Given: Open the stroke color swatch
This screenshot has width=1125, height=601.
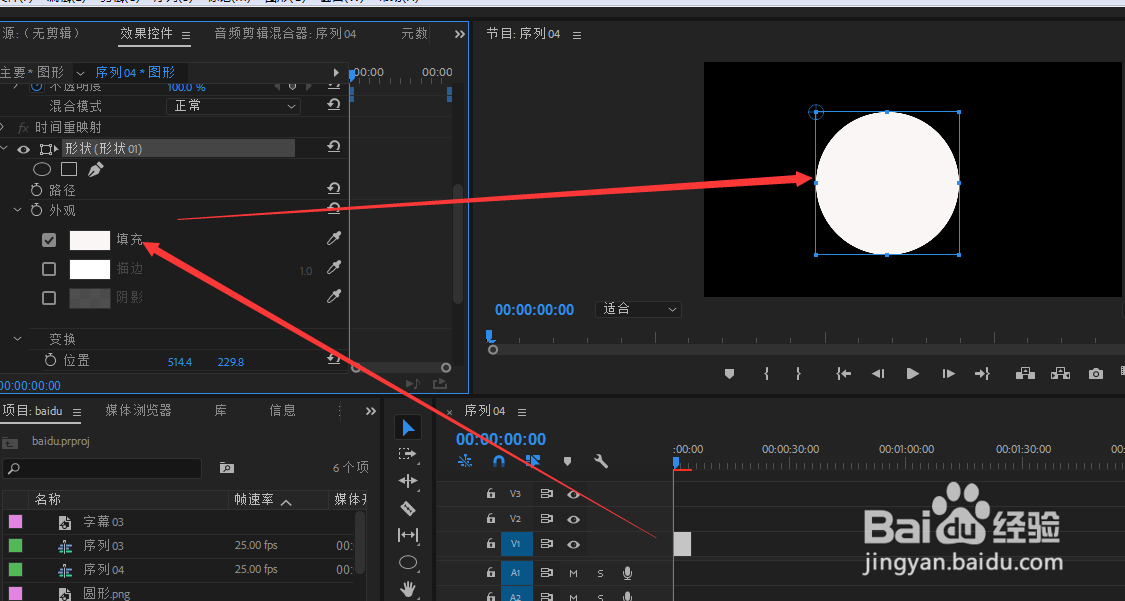Looking at the screenshot, I should coord(90,269).
